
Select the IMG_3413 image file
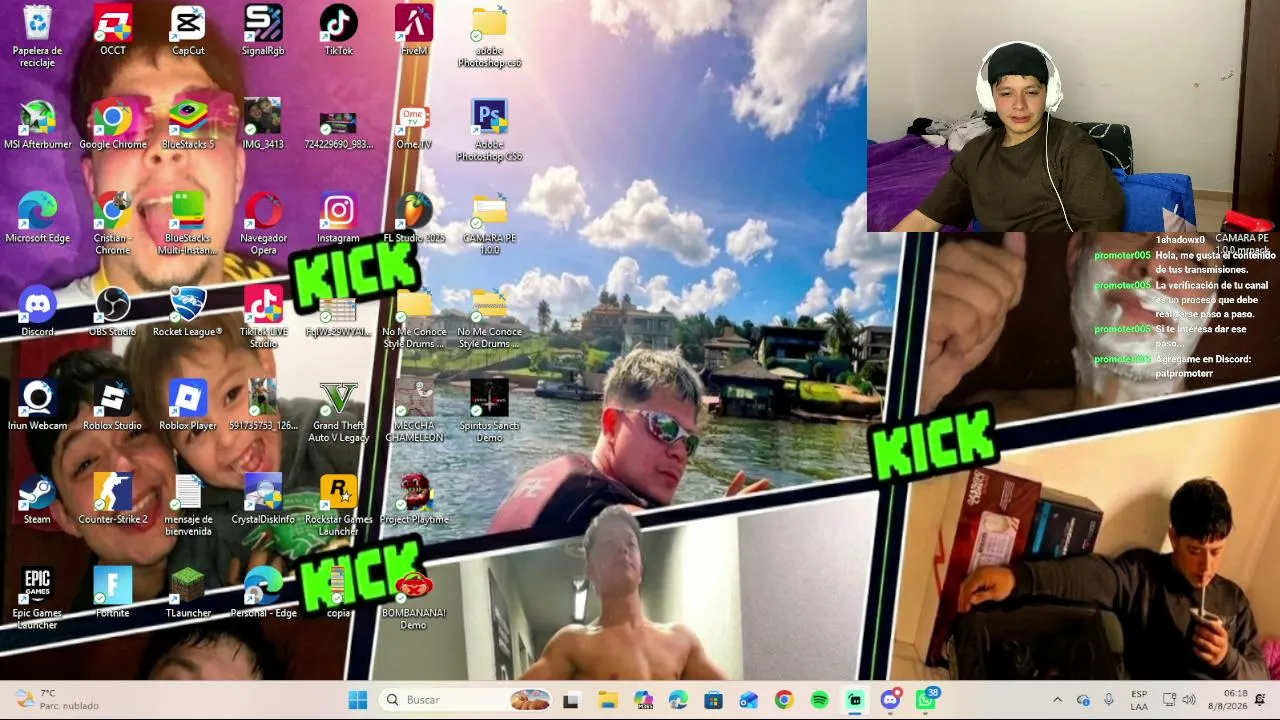pos(263,124)
